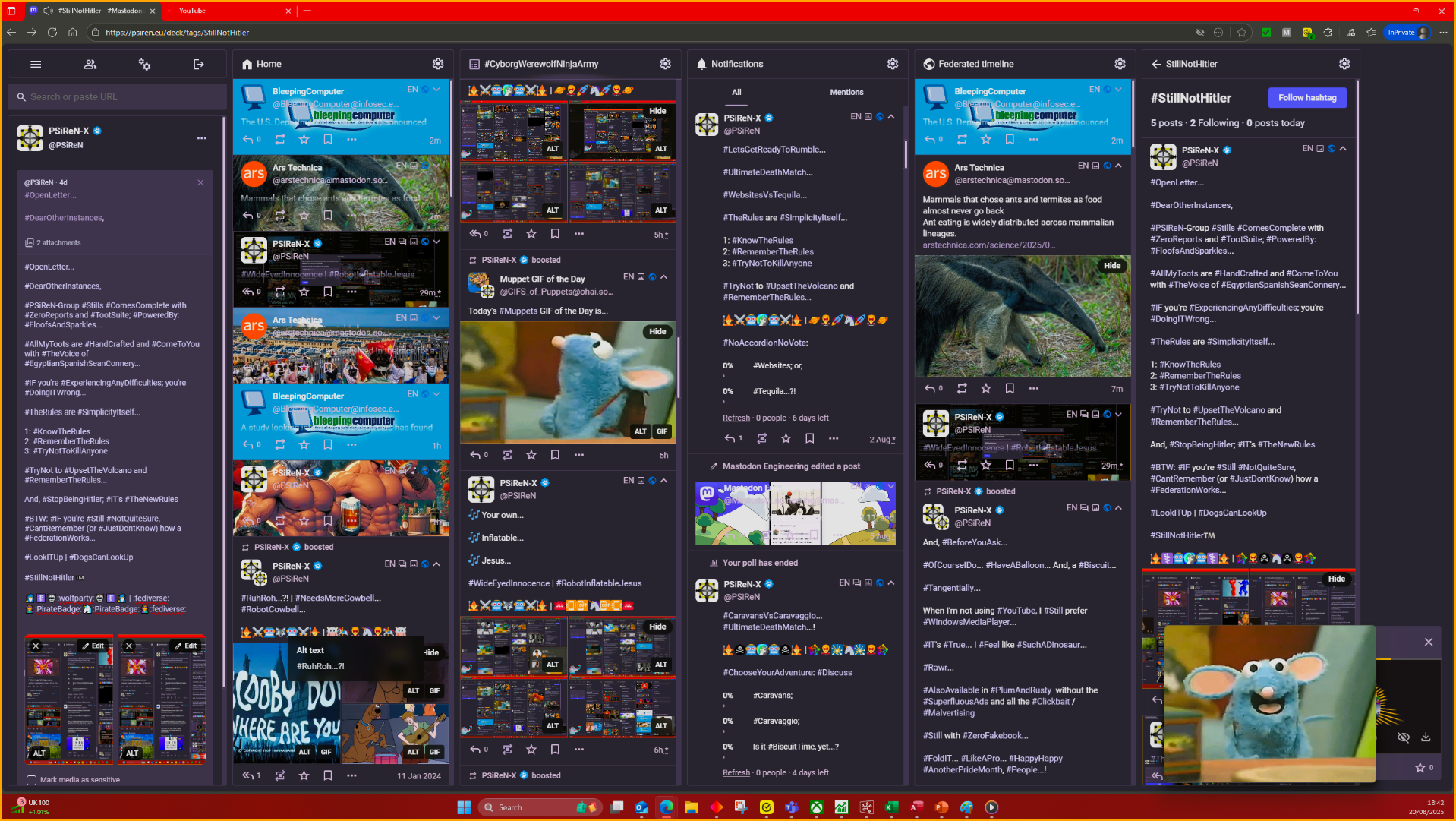This screenshot has width=1456, height=821.
Task: Go back using StillNotHitler back arrow
Action: [x=1156, y=65]
